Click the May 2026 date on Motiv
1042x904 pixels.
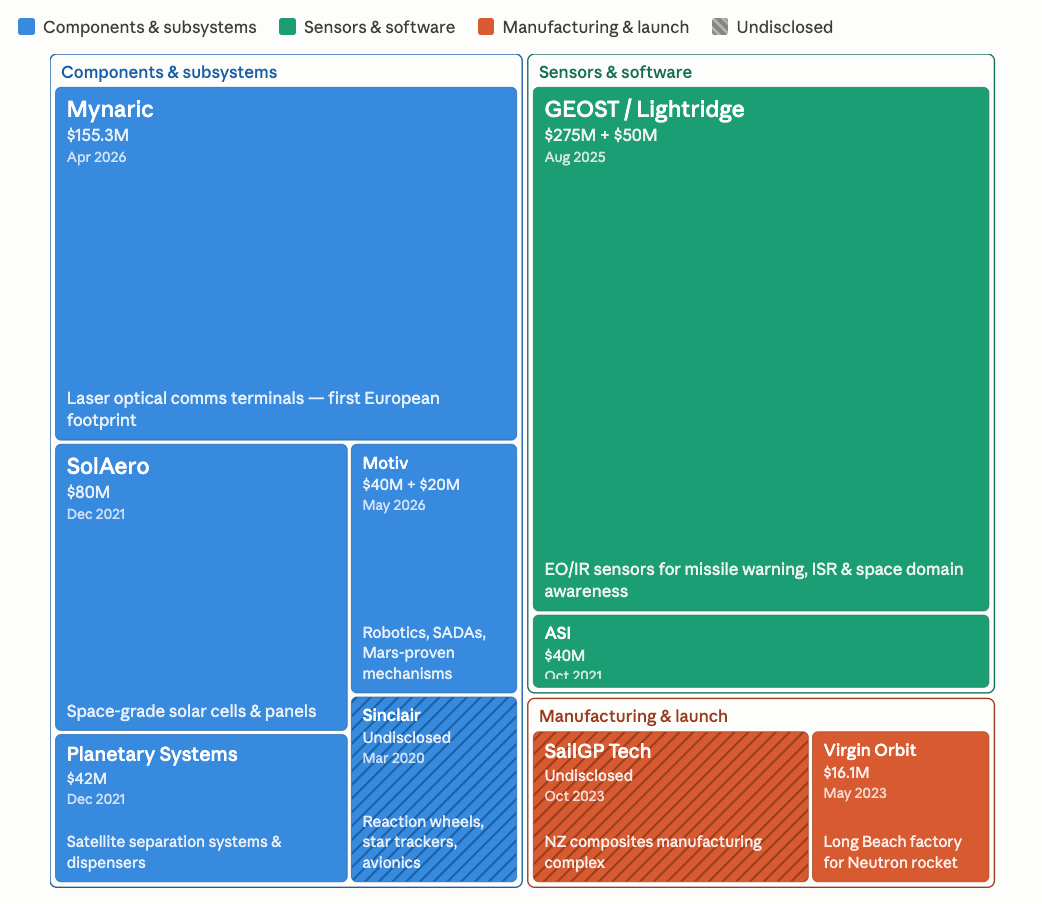(x=393, y=505)
